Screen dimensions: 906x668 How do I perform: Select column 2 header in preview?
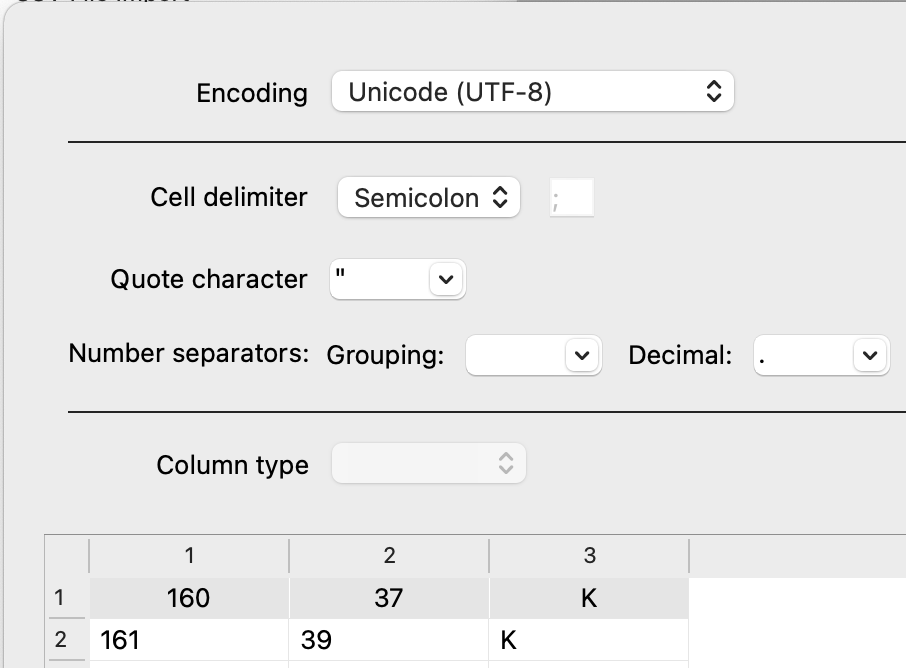(389, 556)
